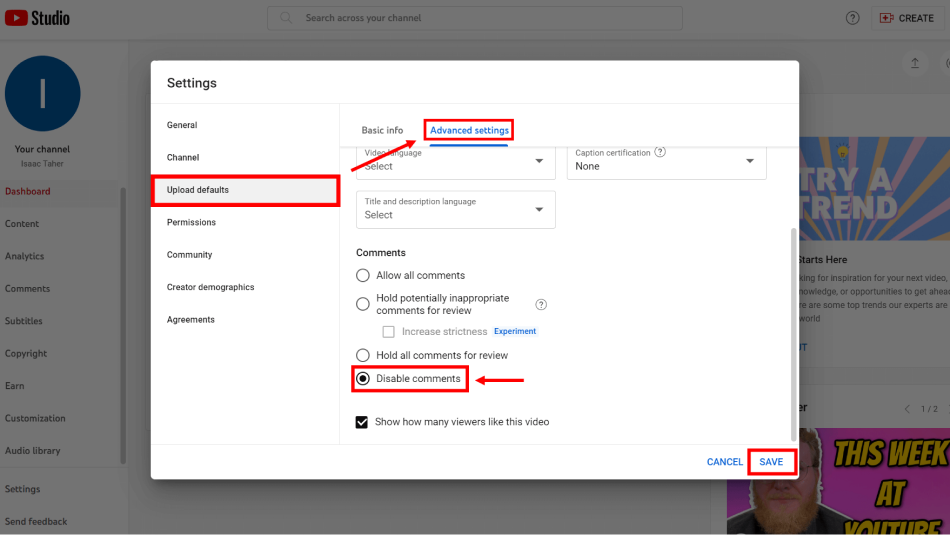Open Agreements settings section

(245, 320)
